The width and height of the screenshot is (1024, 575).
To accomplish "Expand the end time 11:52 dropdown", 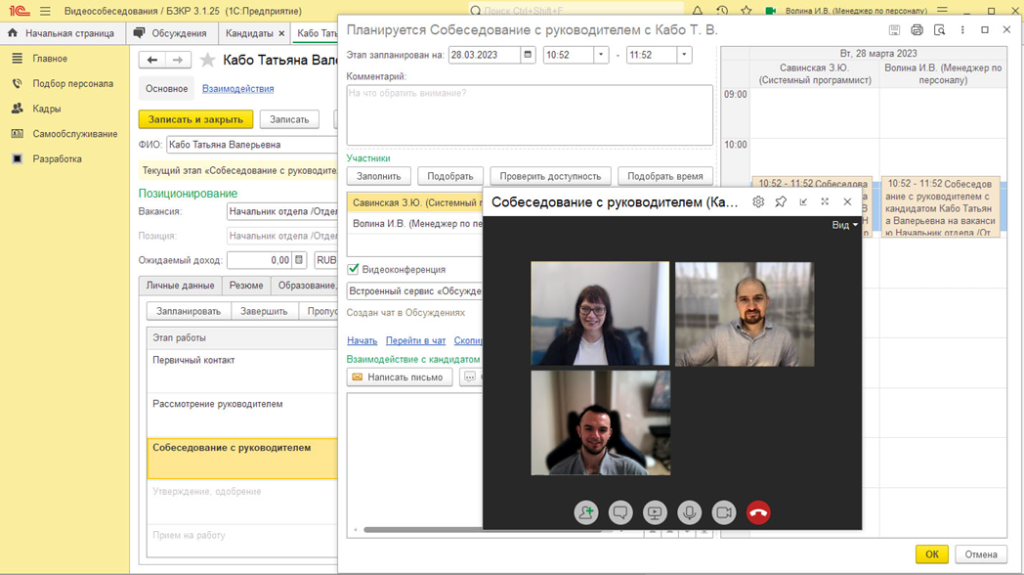I will click(x=684, y=55).
